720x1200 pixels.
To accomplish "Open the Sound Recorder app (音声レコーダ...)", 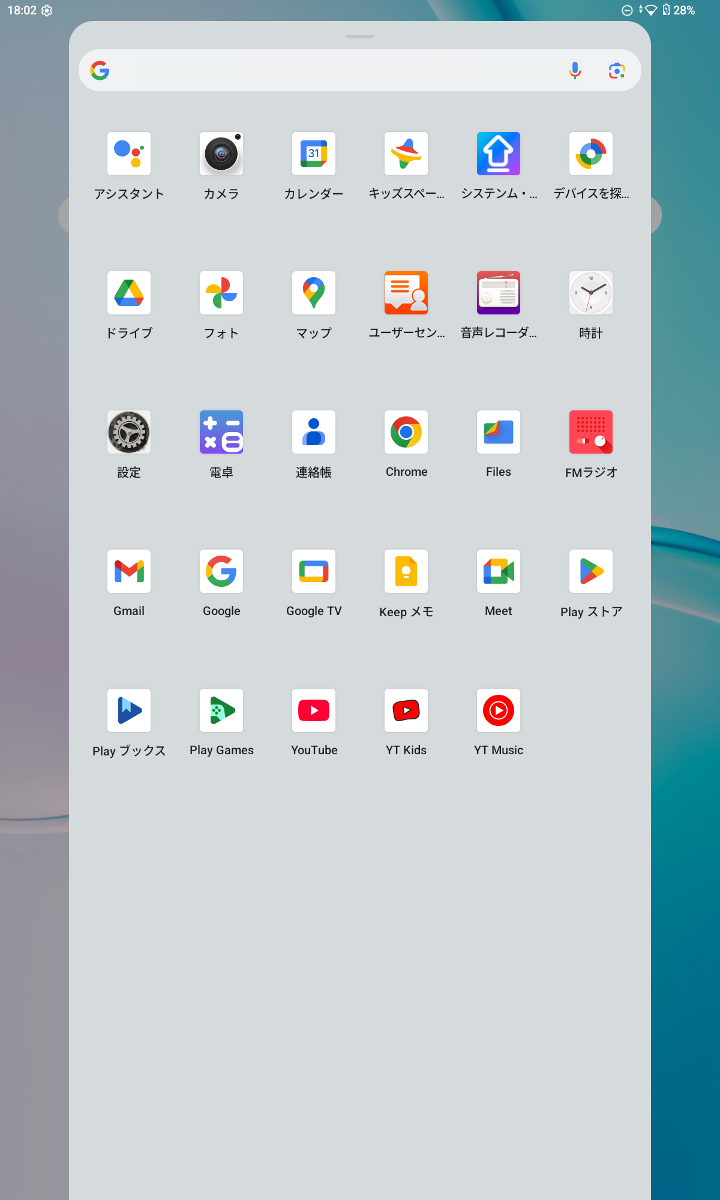I will coord(498,293).
